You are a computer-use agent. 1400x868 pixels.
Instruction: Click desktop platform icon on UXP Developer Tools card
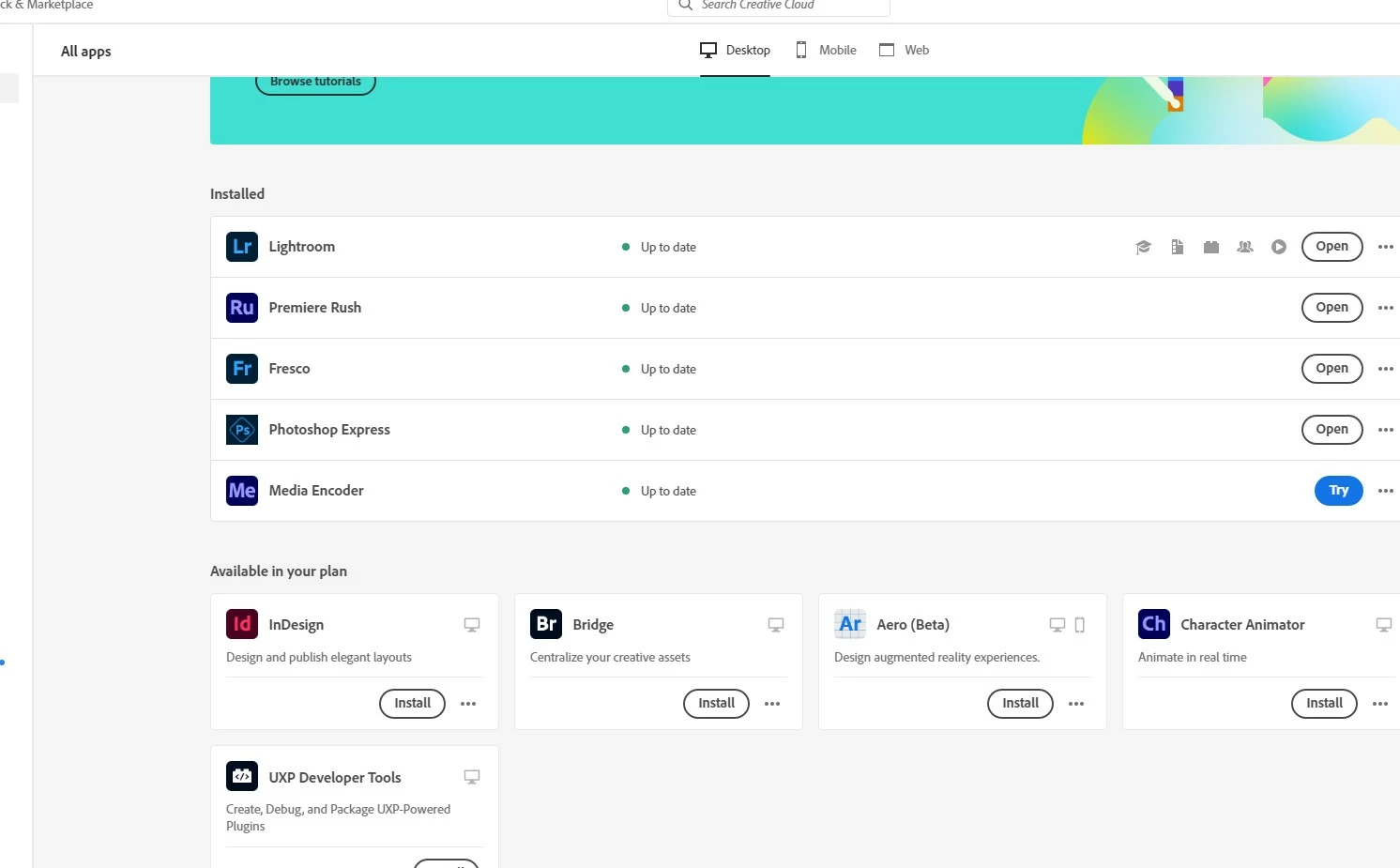pos(472,777)
